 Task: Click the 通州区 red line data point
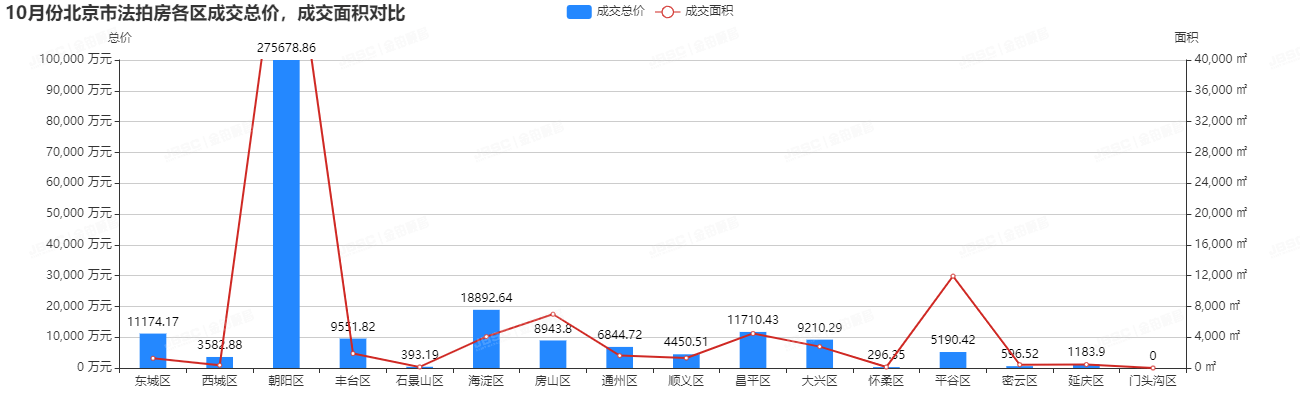[x=619, y=355]
